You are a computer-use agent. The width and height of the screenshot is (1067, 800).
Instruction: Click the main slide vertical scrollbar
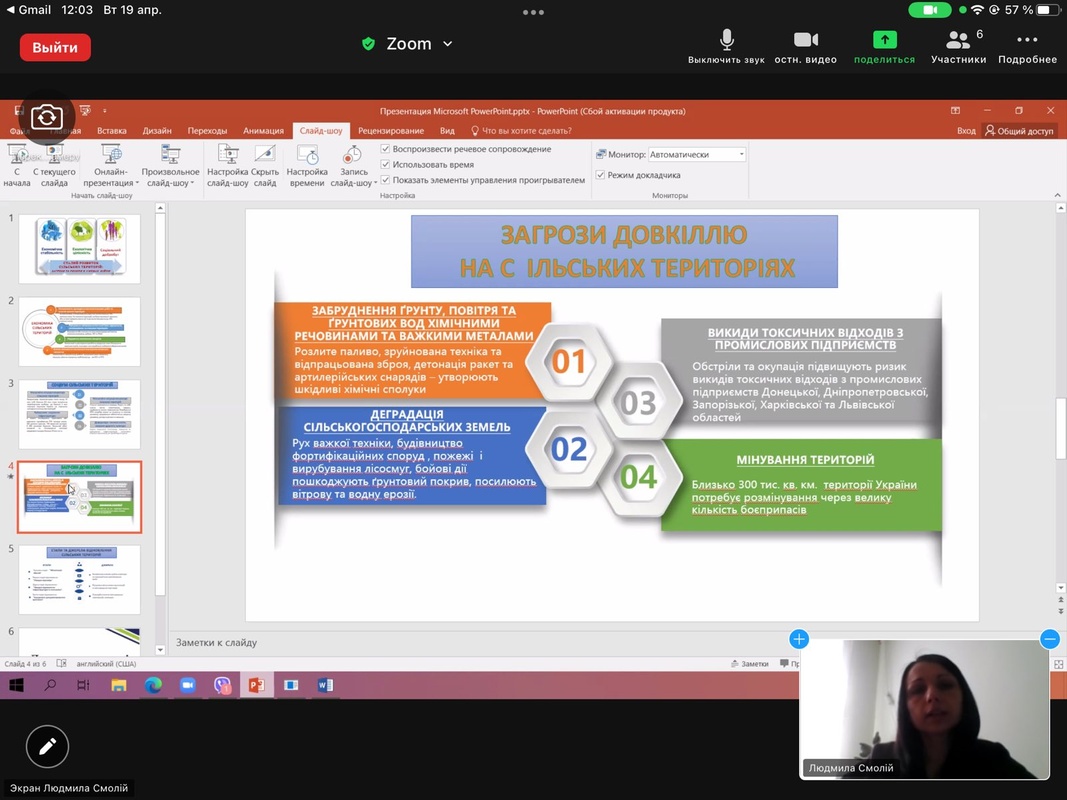tap(1060, 429)
